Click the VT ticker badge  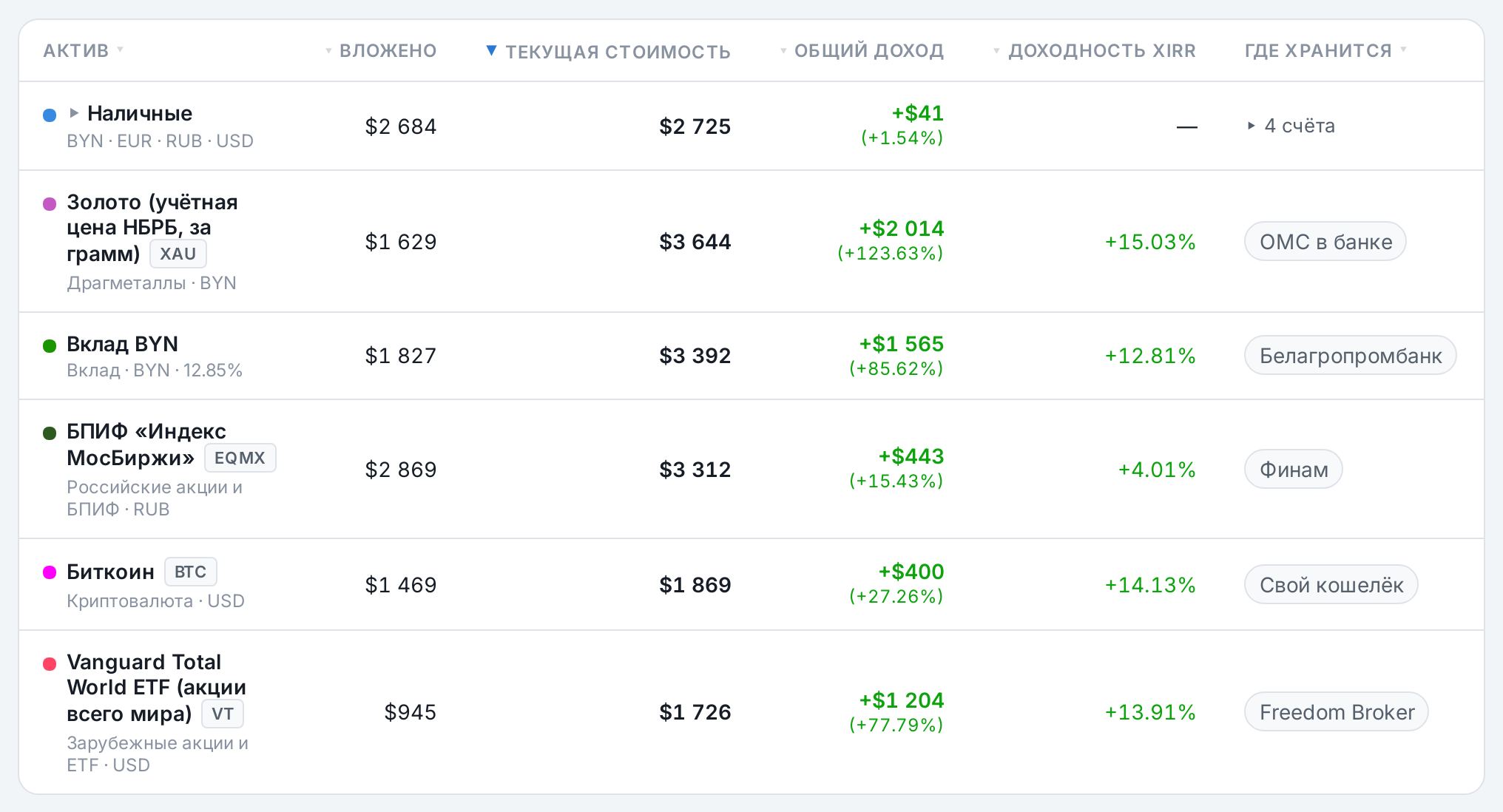[x=223, y=714]
